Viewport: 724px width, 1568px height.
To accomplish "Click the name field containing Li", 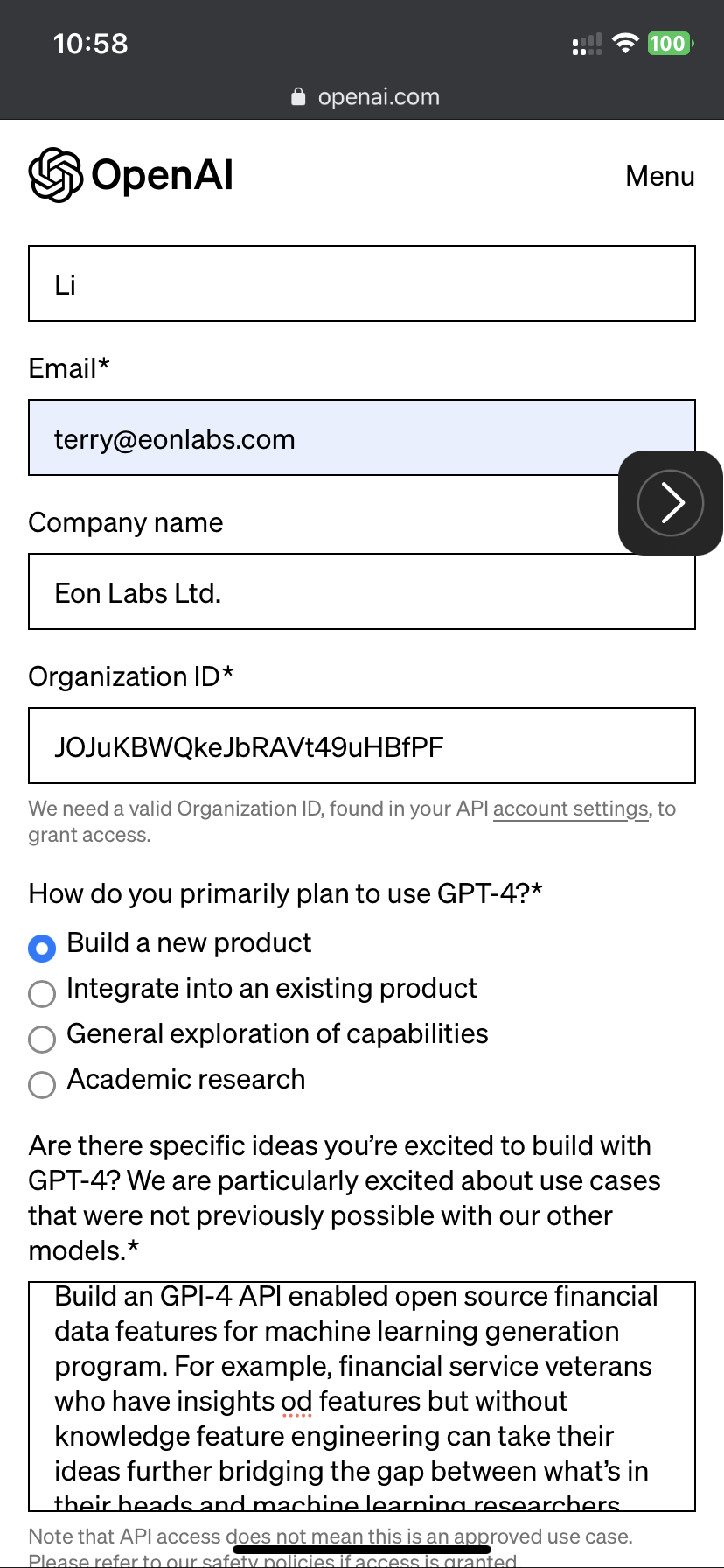I will pos(362,284).
